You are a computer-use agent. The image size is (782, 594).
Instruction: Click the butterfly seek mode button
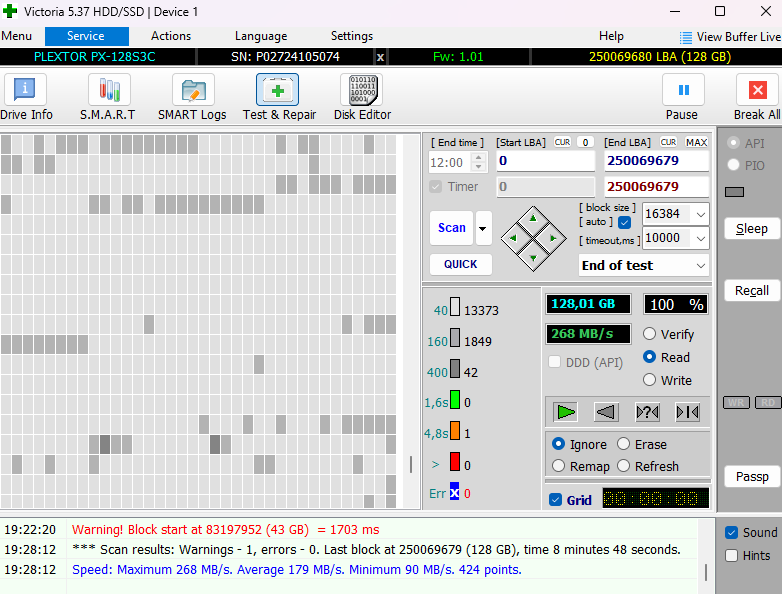point(687,412)
